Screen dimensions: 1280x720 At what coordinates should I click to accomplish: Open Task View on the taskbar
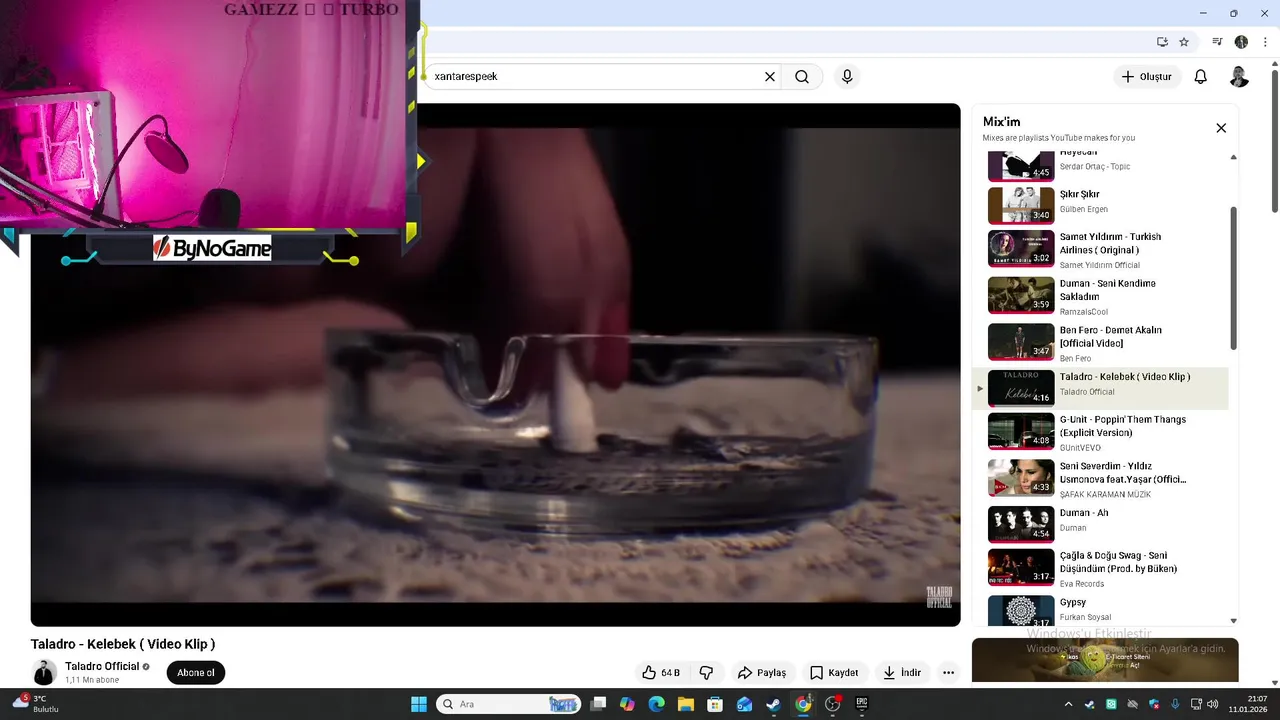coord(598,704)
